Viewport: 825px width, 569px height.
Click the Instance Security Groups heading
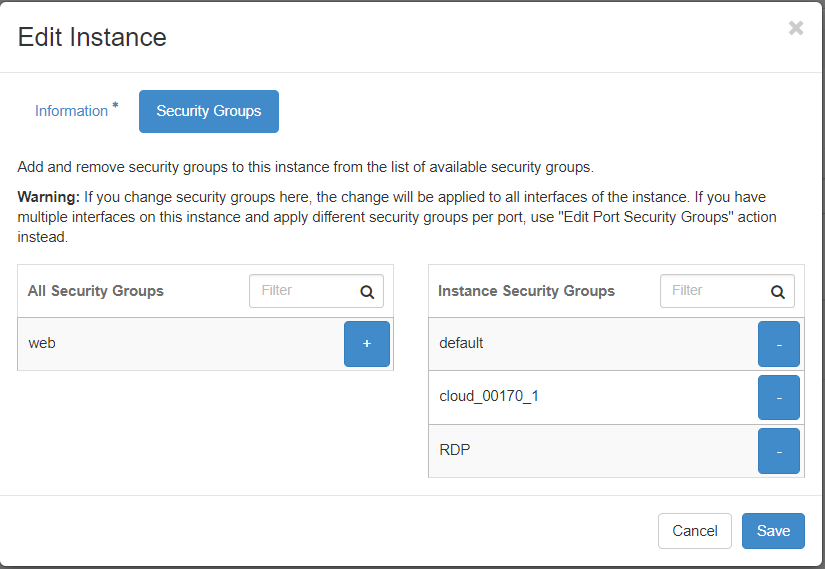(x=526, y=291)
